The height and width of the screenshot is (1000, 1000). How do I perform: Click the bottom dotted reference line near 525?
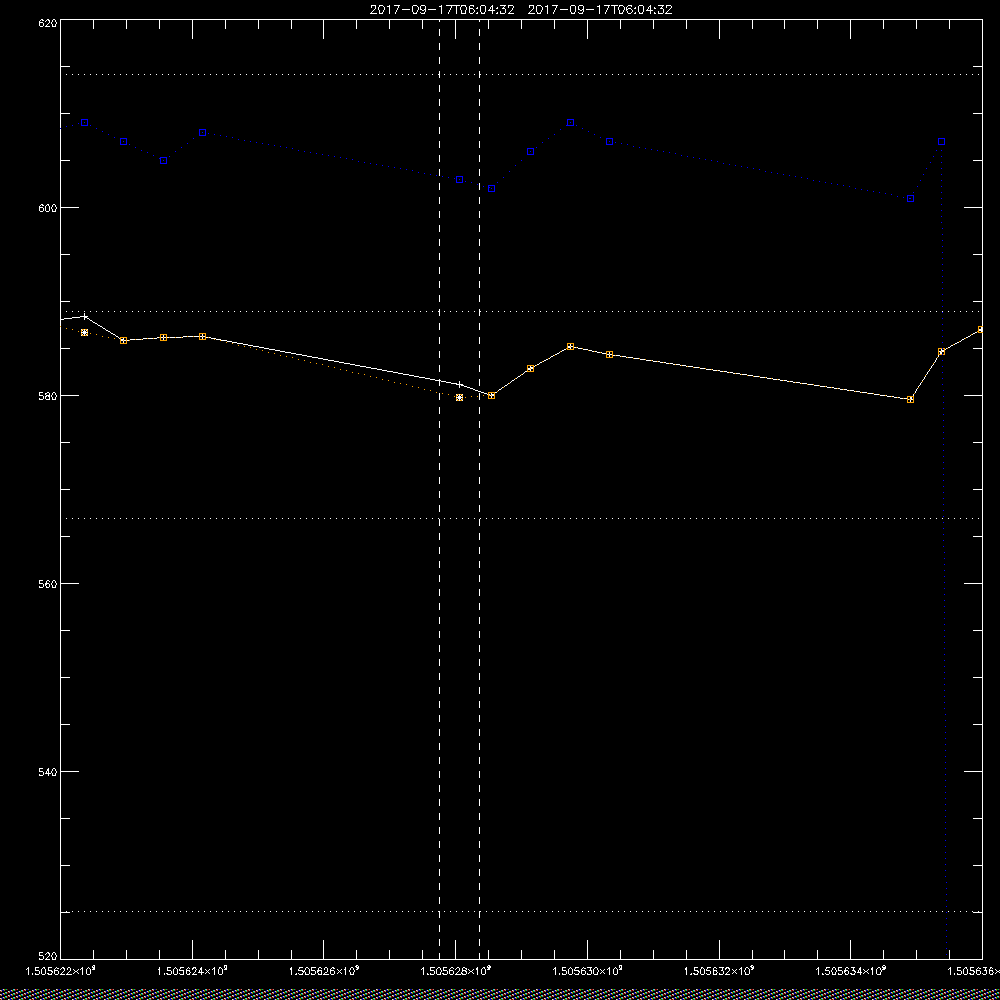(522, 912)
